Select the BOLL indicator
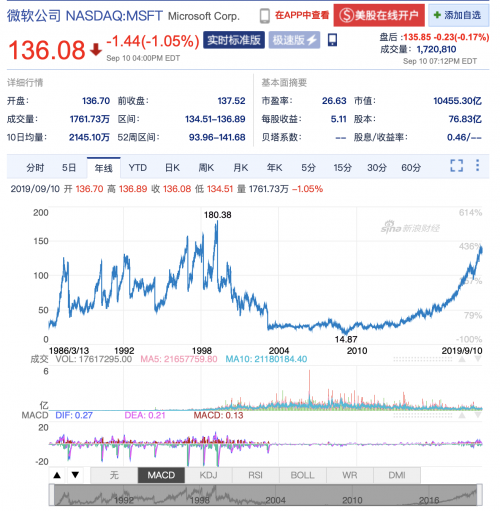The height and width of the screenshot is (511, 500). pos(303,475)
